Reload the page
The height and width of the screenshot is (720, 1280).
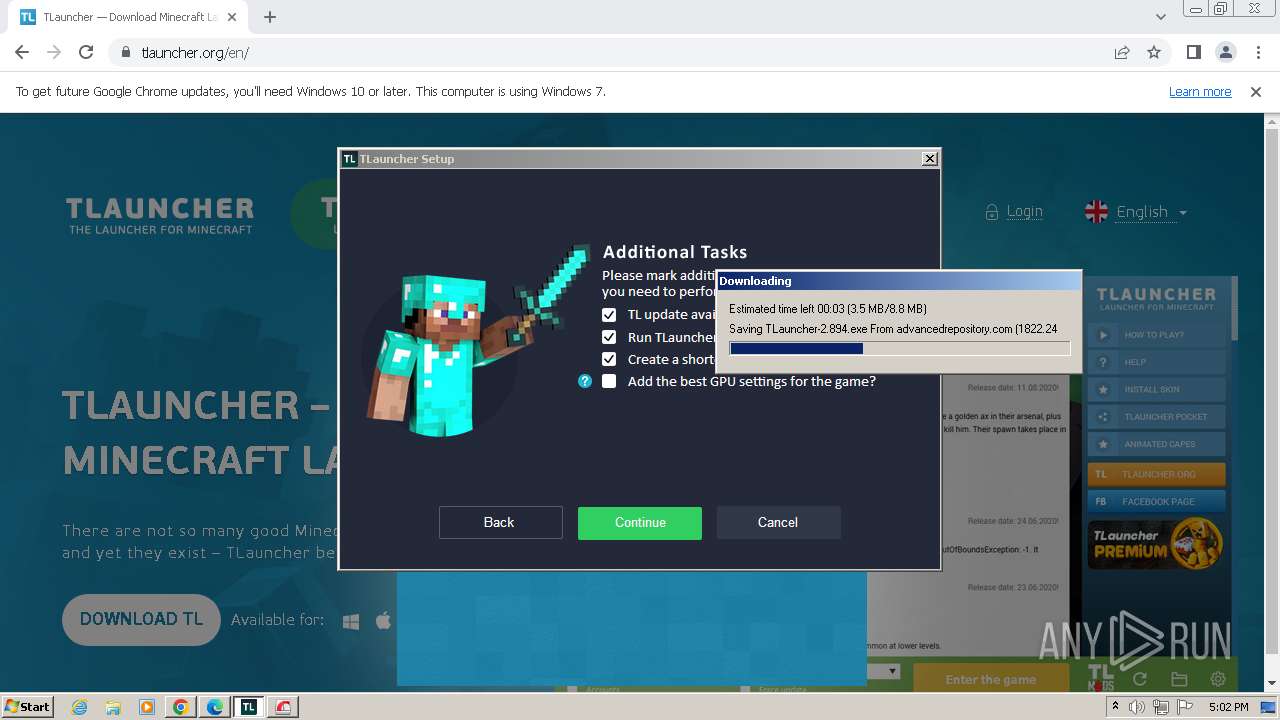tap(86, 52)
